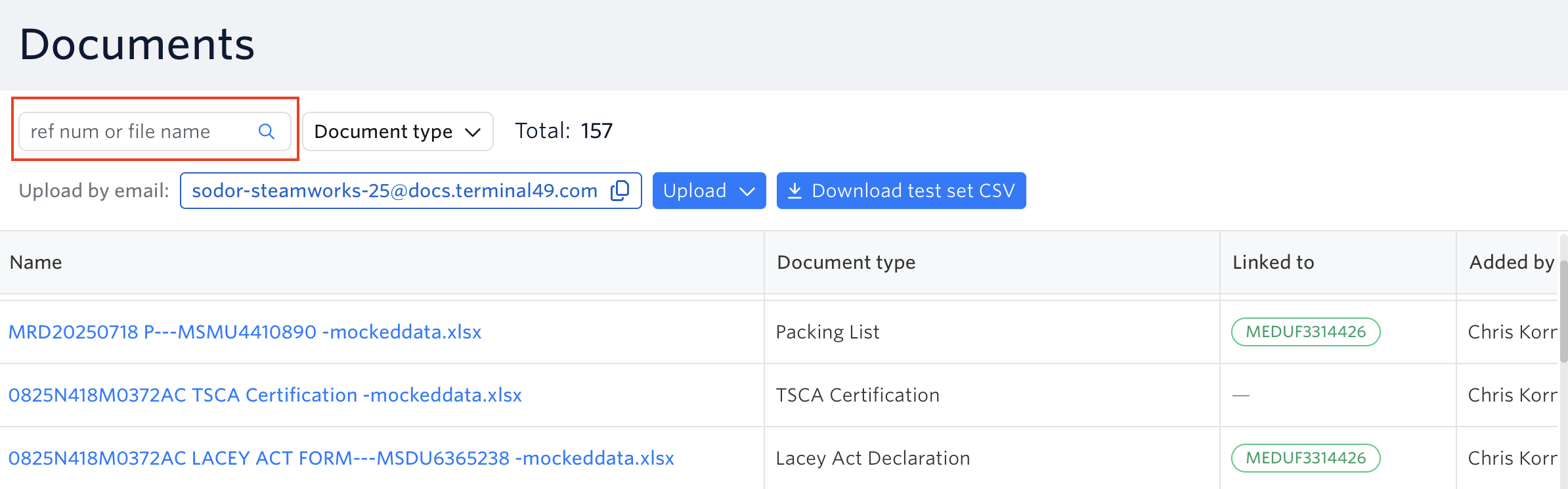Open the LACEY ACT FORM xlsx file

(x=341, y=458)
